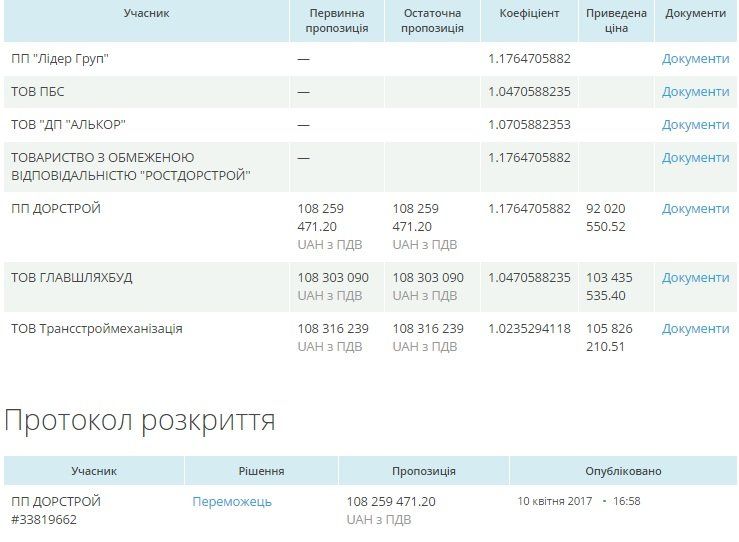Click the Приведена ціна column header
This screenshot has height=542, width=739.
(x=616, y=21)
